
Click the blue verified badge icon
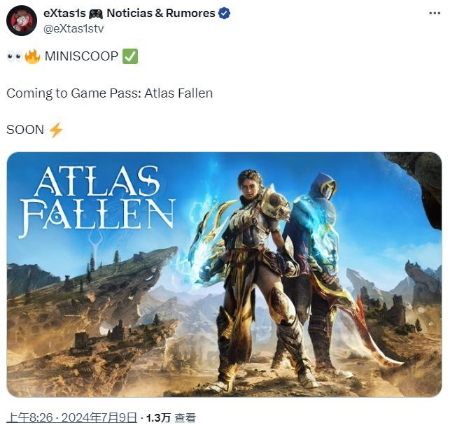tap(224, 13)
